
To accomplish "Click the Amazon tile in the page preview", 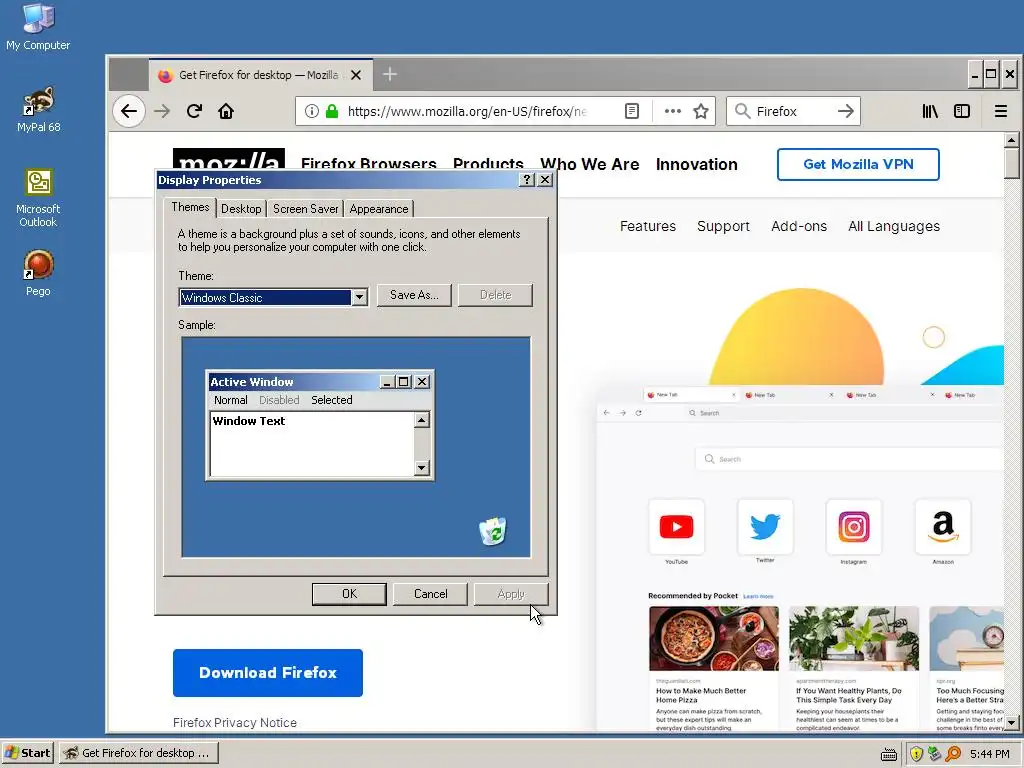I will pyautogui.click(x=943, y=526).
